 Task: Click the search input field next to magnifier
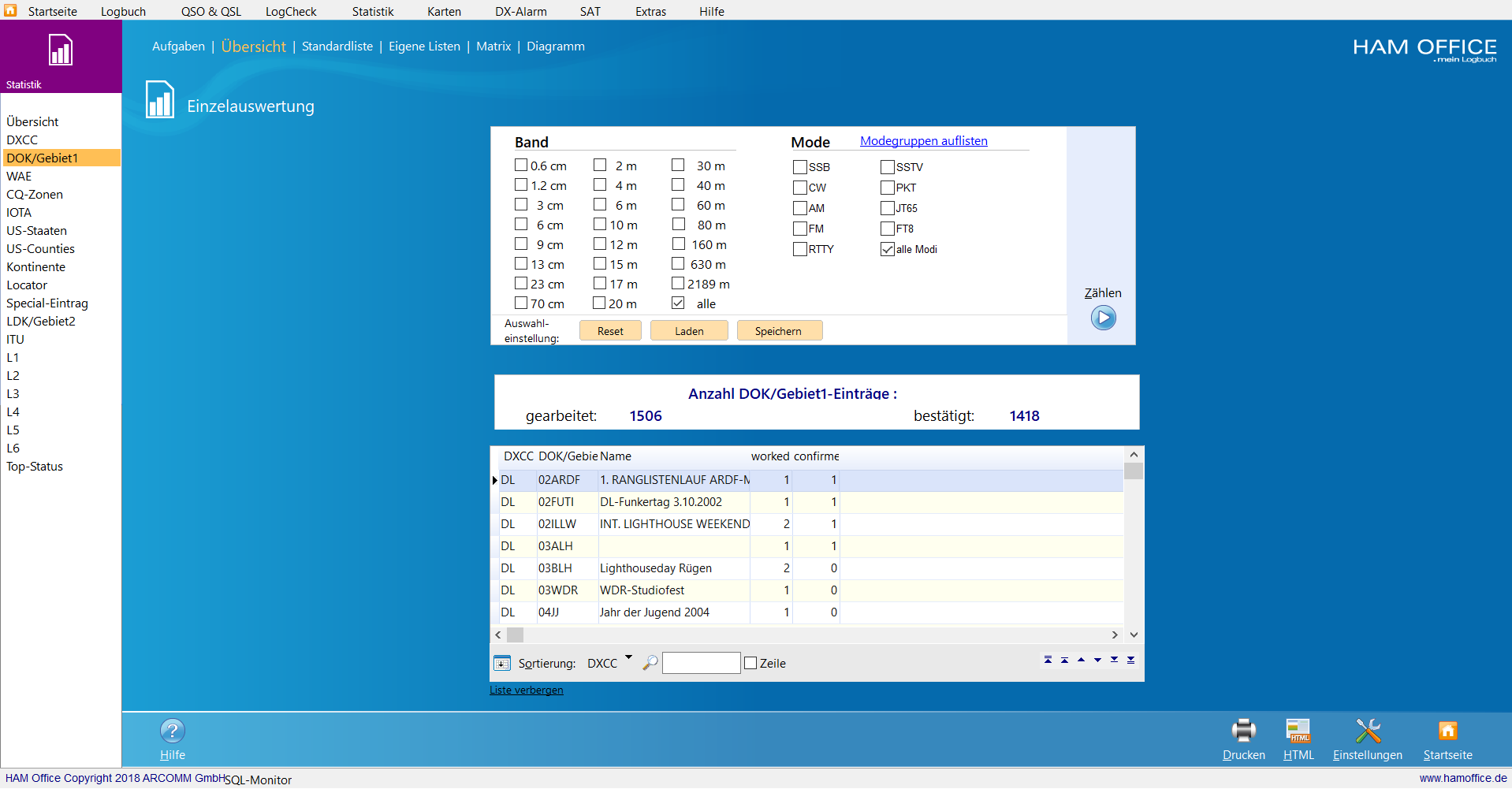pyautogui.click(x=701, y=663)
